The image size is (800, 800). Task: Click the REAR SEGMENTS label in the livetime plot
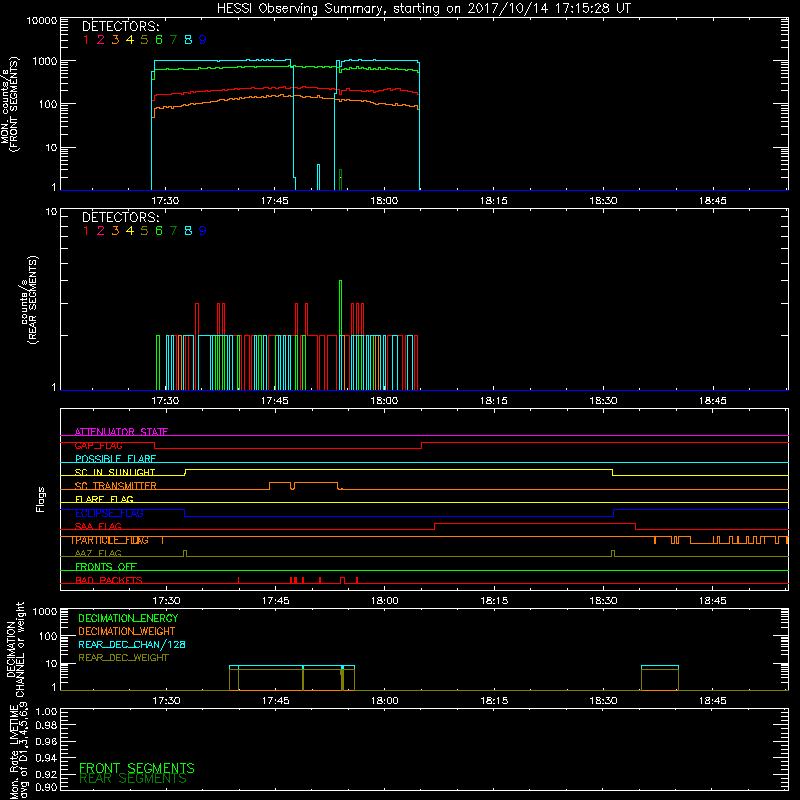pyautogui.click(x=133, y=779)
